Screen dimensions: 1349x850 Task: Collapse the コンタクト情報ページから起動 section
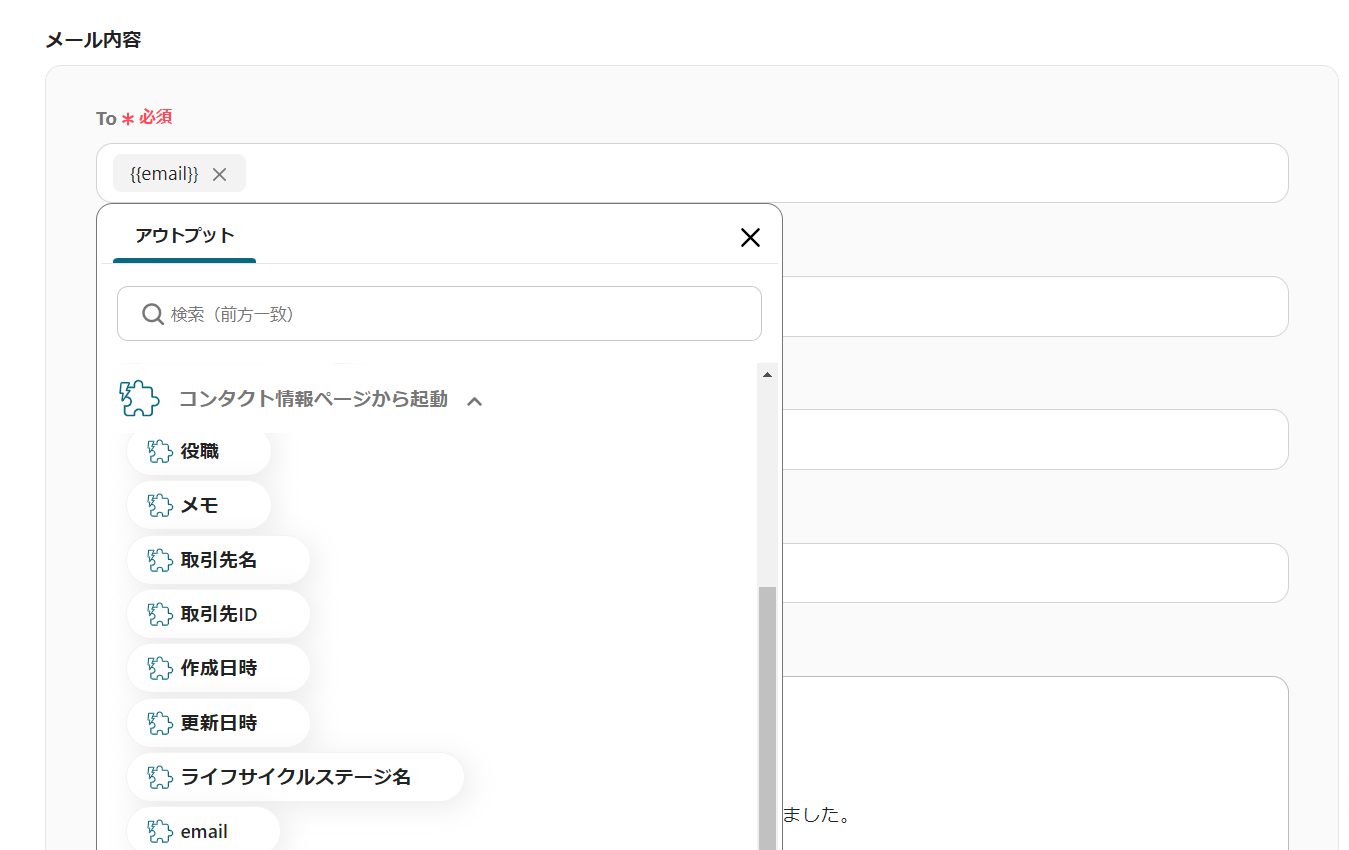point(475,401)
